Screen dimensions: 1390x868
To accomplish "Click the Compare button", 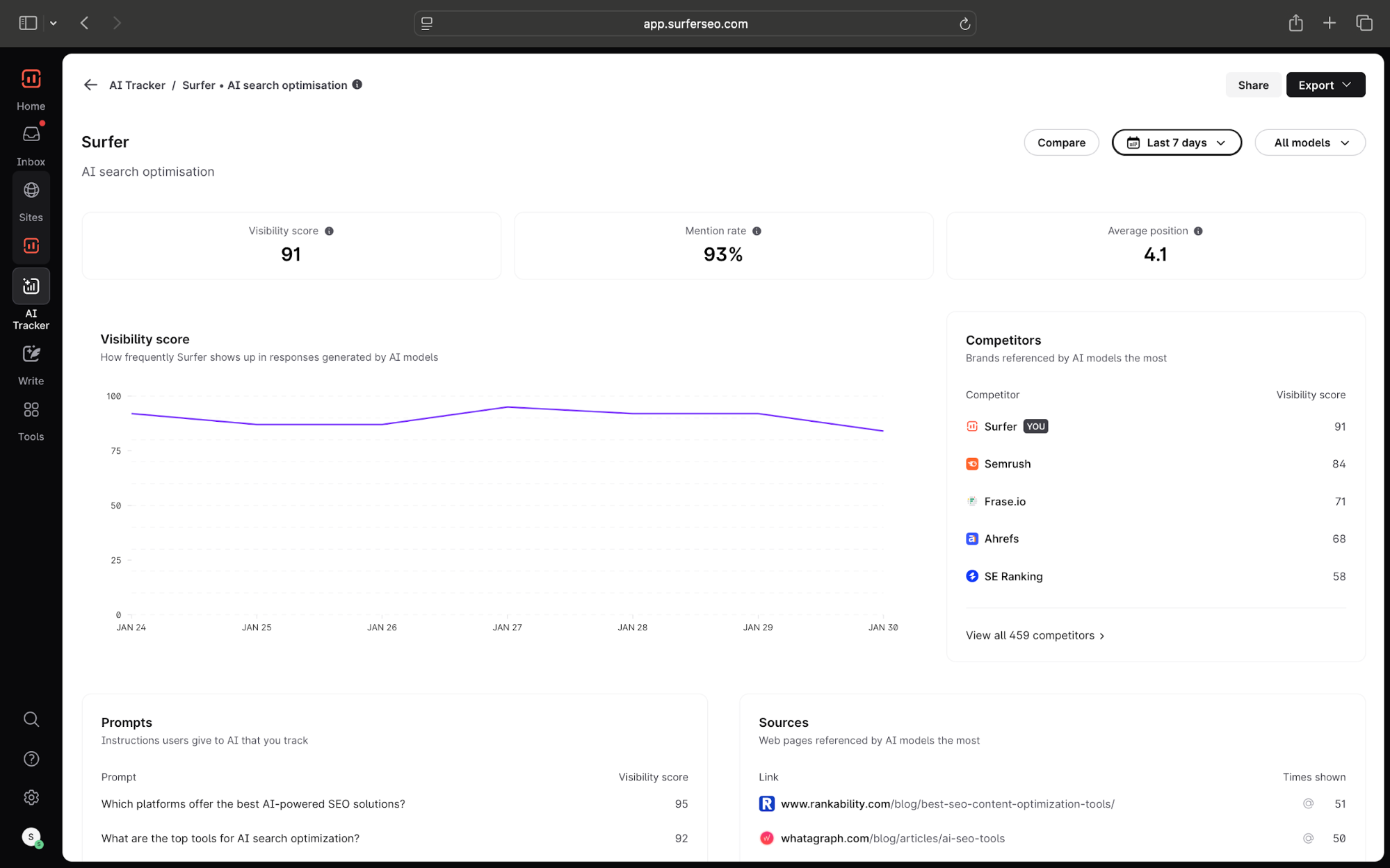I will (1061, 142).
